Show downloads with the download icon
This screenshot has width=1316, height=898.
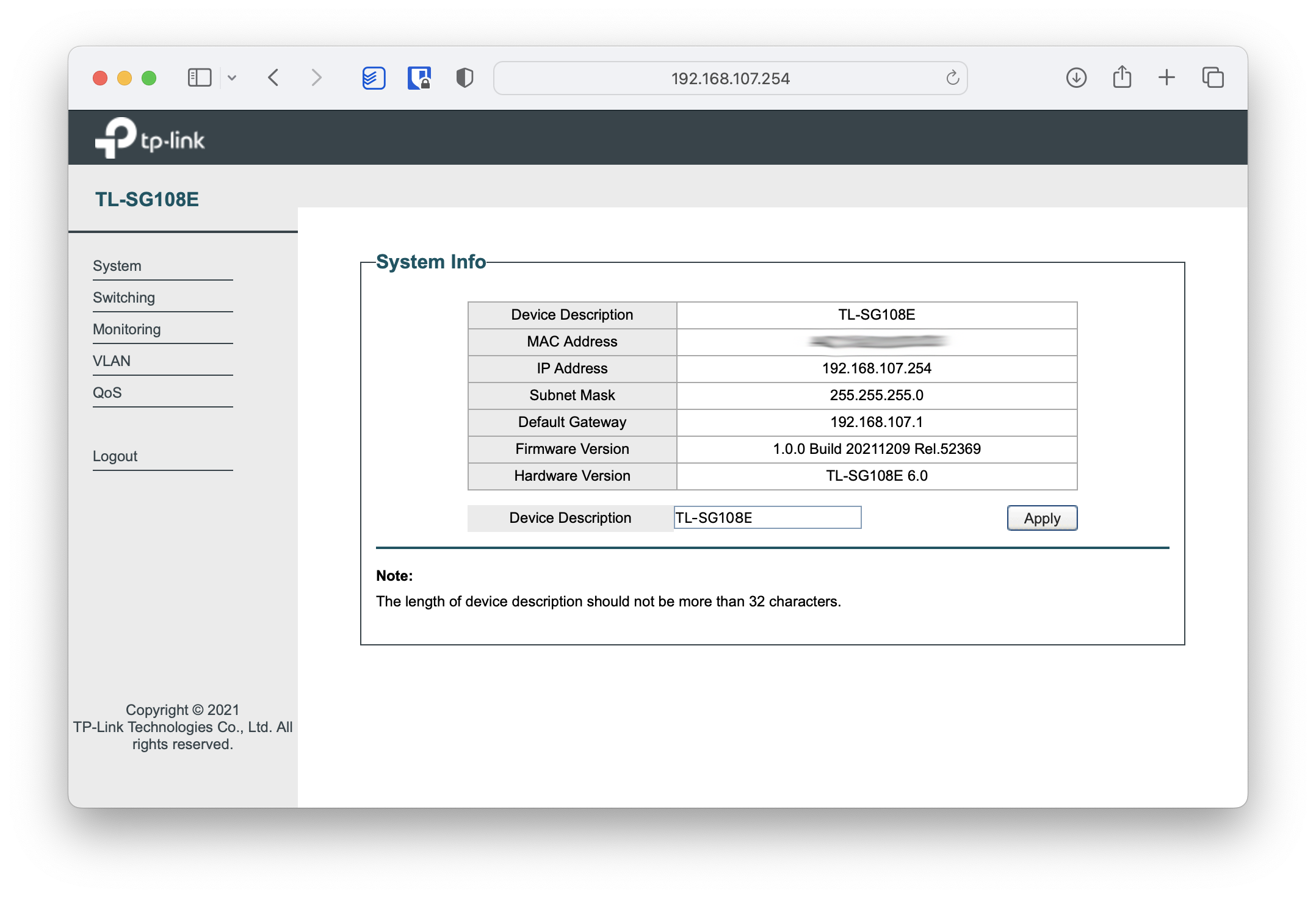pos(1076,77)
